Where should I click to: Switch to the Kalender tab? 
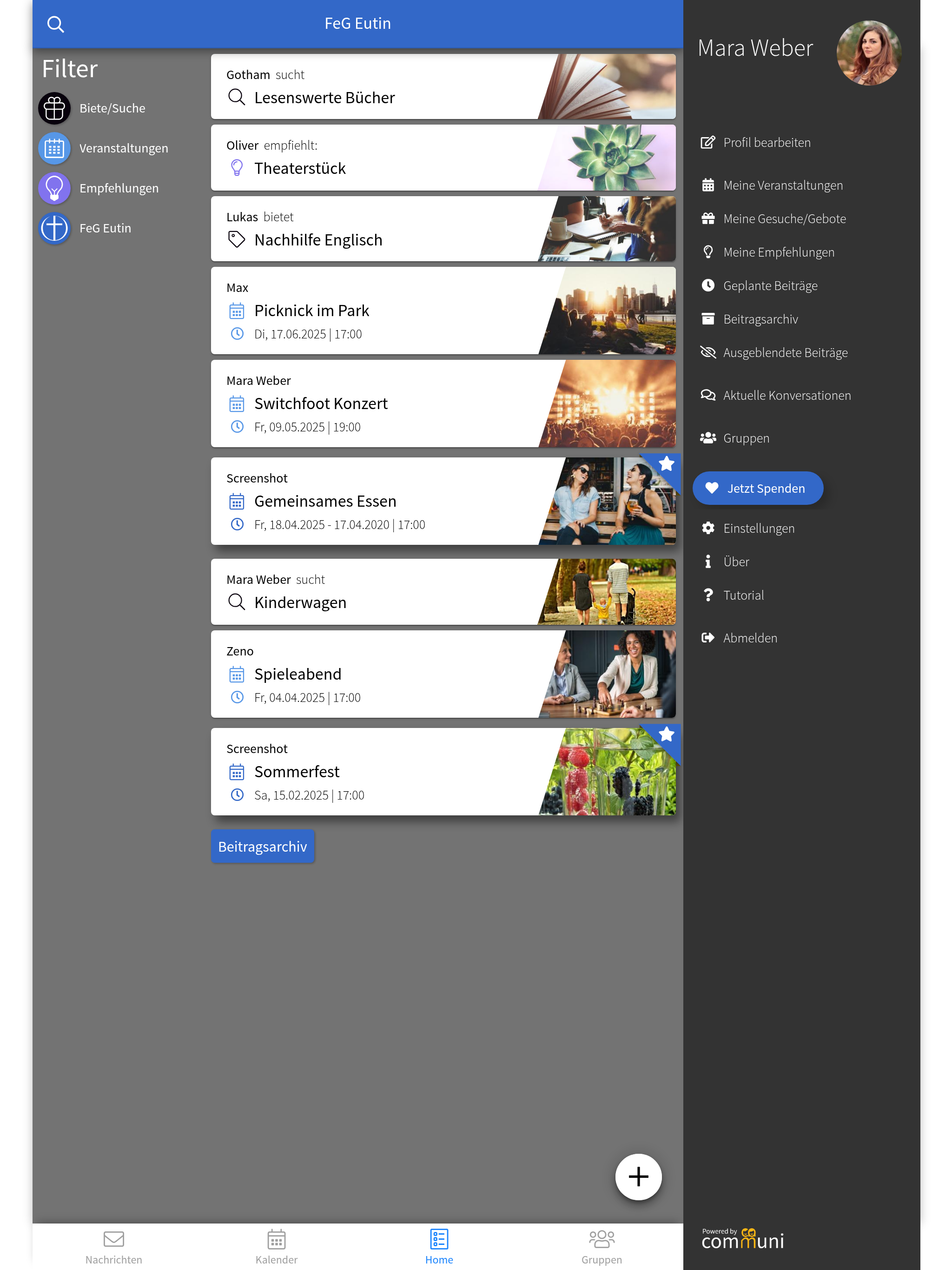tap(276, 1247)
